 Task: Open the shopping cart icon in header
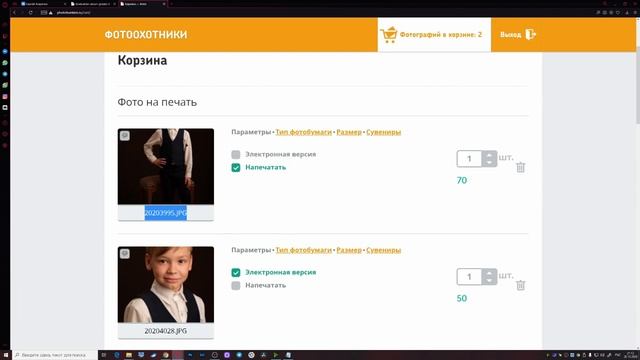(389, 35)
